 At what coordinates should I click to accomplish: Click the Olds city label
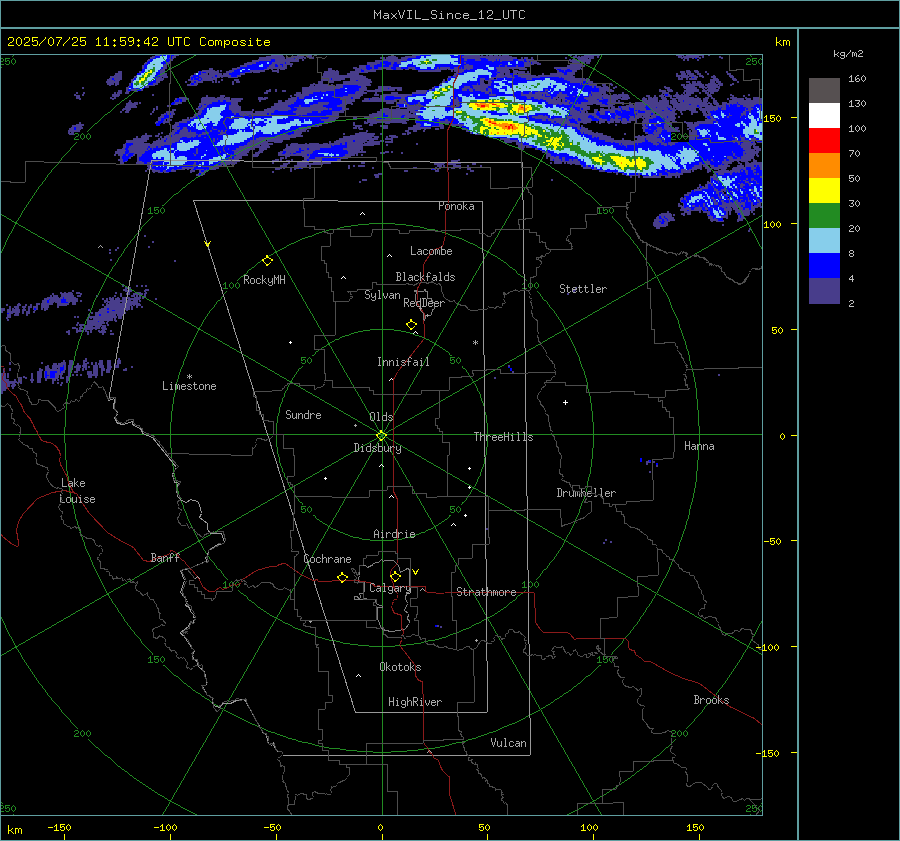381,417
